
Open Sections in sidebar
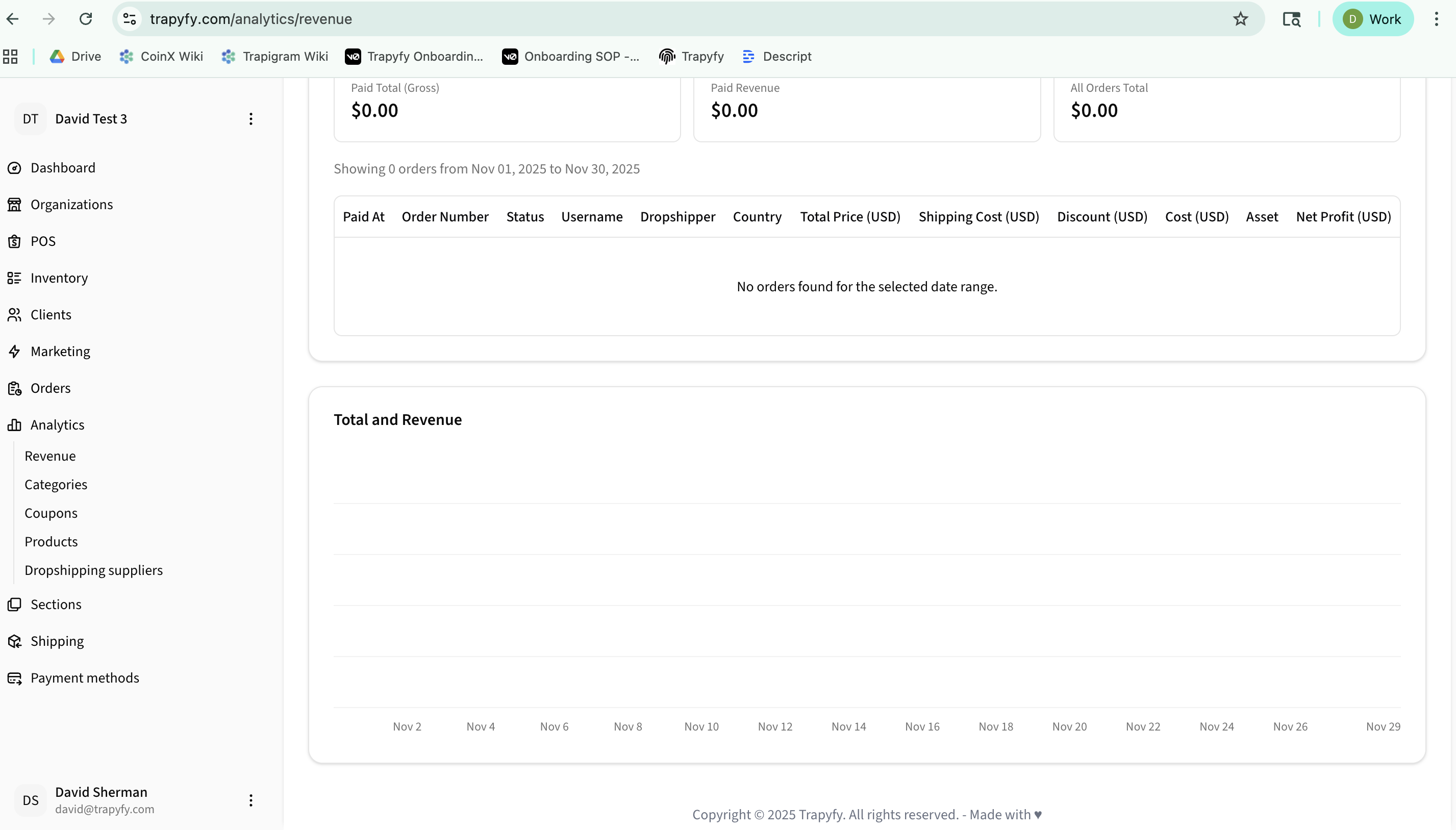click(x=56, y=604)
